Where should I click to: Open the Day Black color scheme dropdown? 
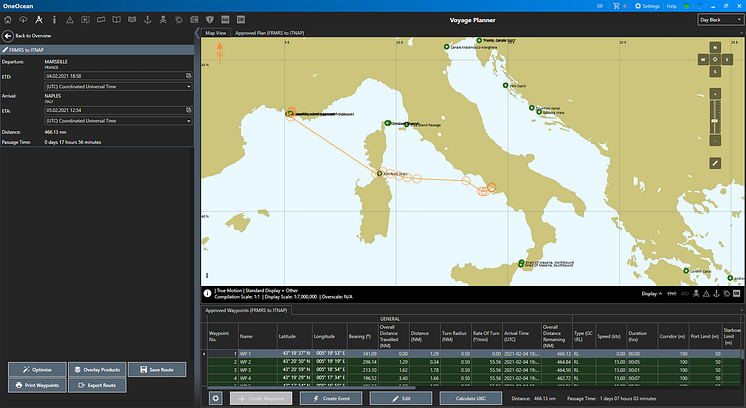point(720,20)
